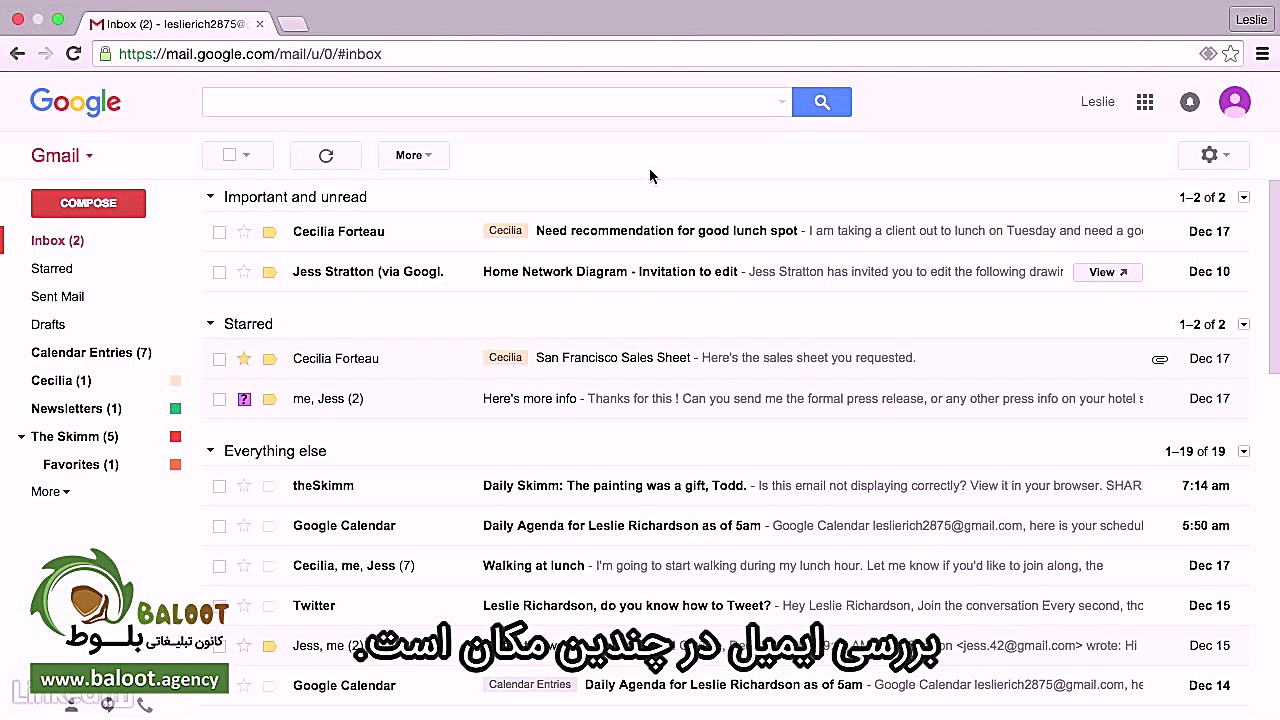This screenshot has height=720, width=1280.
Task: Star the Daily Skimm email
Action: [x=244, y=485]
